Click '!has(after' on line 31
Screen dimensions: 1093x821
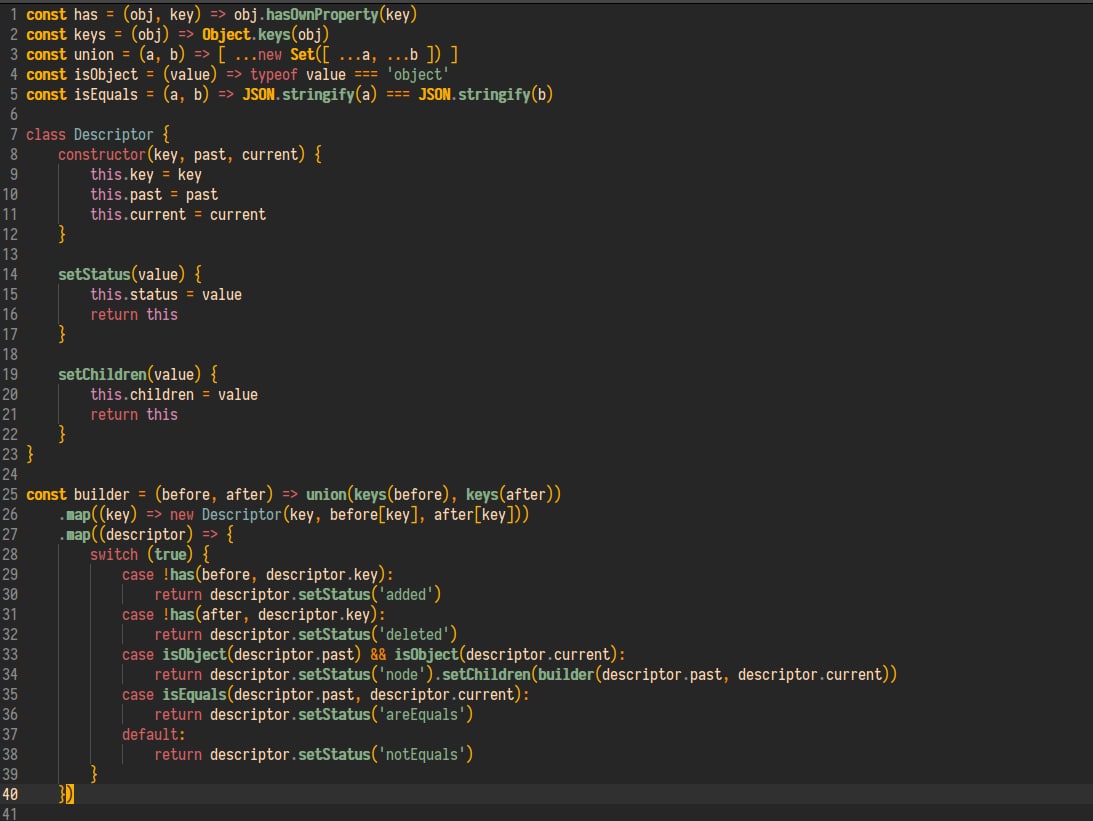[x=202, y=615]
